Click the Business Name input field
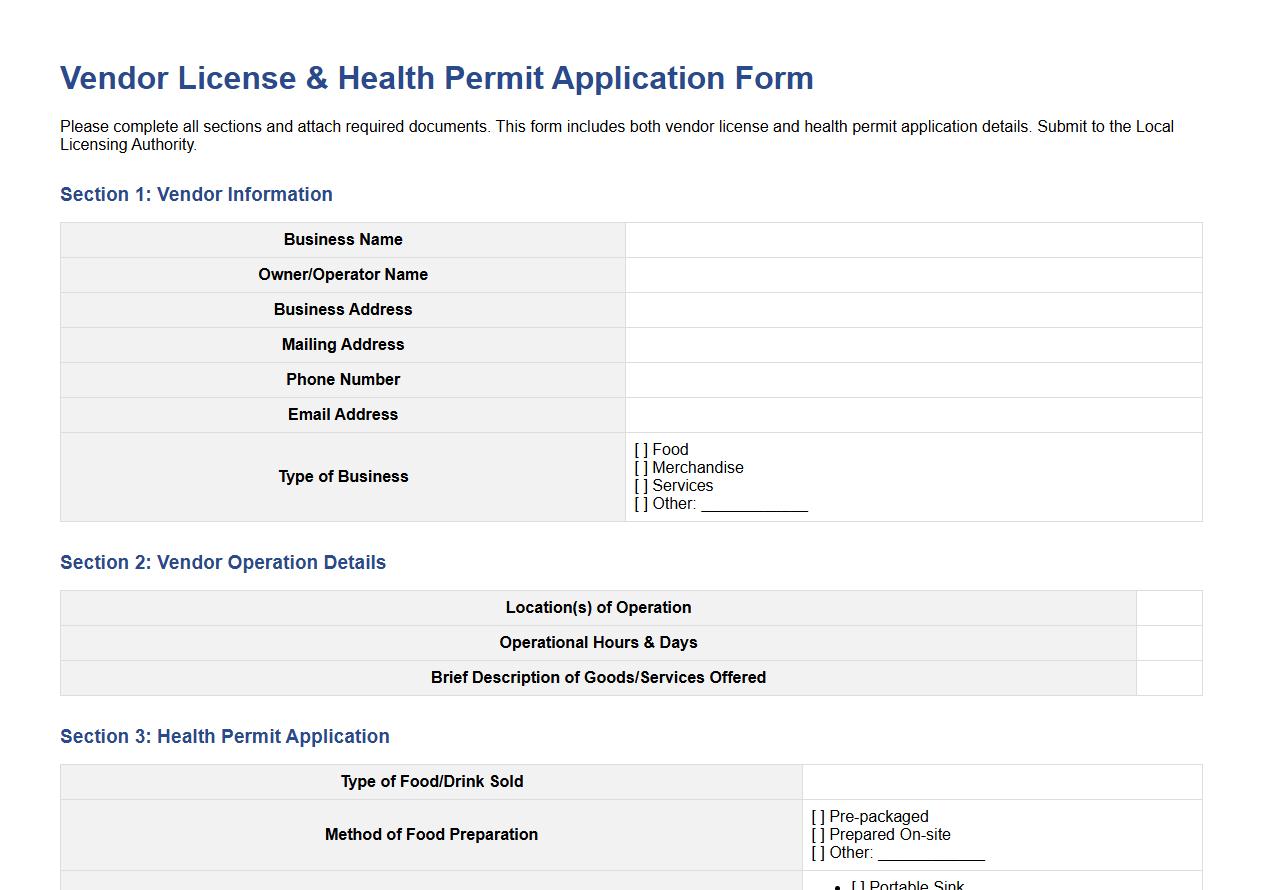This screenshot has height=890, width=1263. [912, 239]
